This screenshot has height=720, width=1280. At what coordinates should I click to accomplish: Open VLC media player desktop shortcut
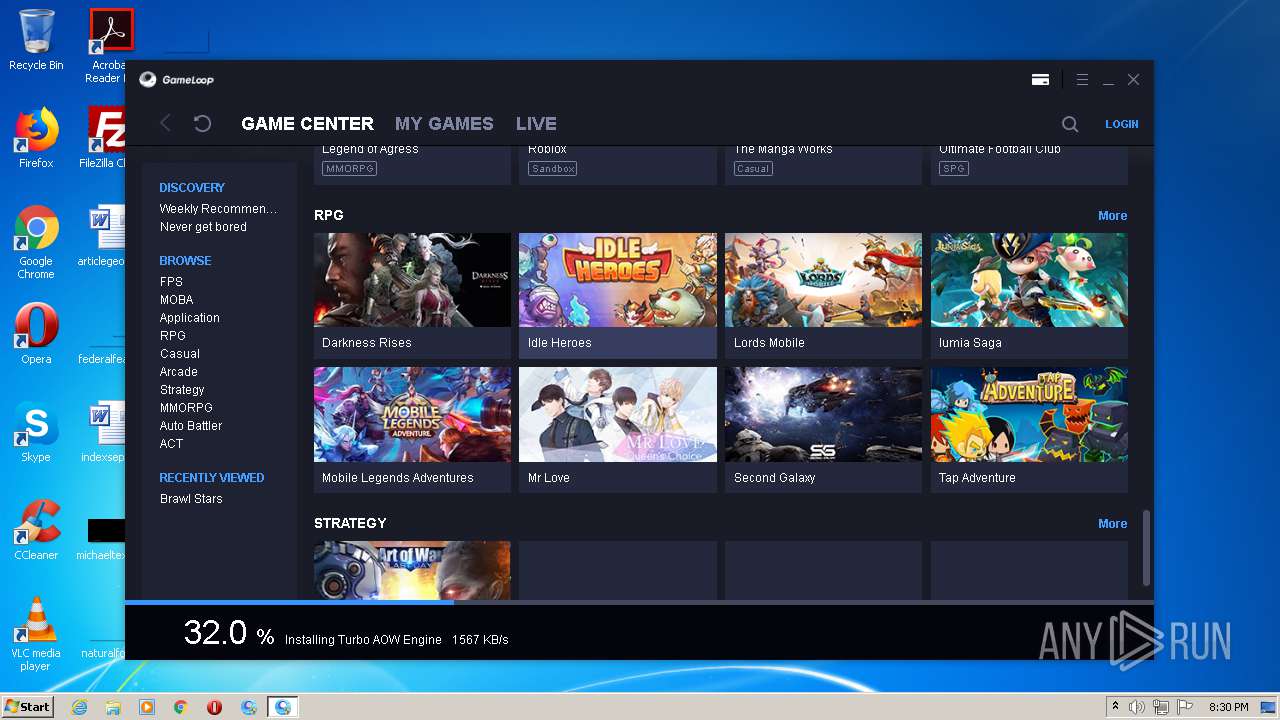pyautogui.click(x=36, y=634)
